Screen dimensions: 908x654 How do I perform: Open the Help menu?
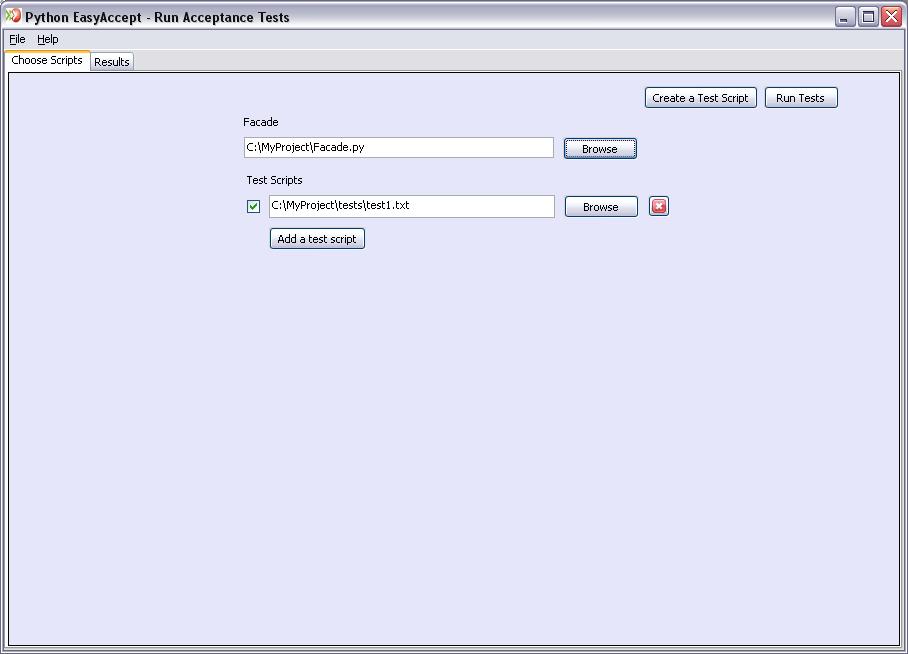pos(48,39)
